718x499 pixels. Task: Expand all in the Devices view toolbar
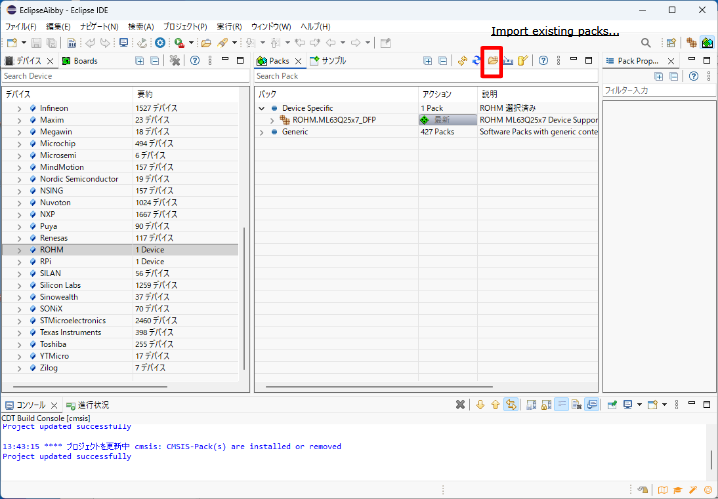pyautogui.click(x=140, y=60)
